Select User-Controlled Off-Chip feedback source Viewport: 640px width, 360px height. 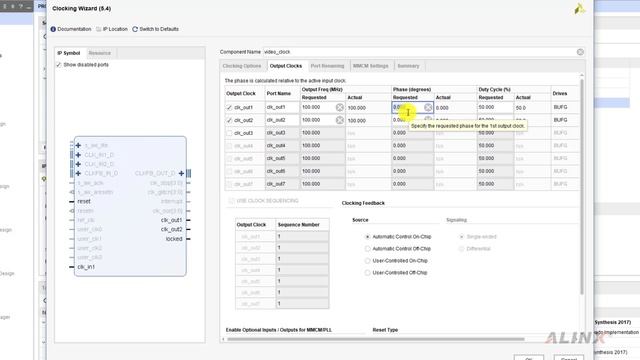point(367,273)
